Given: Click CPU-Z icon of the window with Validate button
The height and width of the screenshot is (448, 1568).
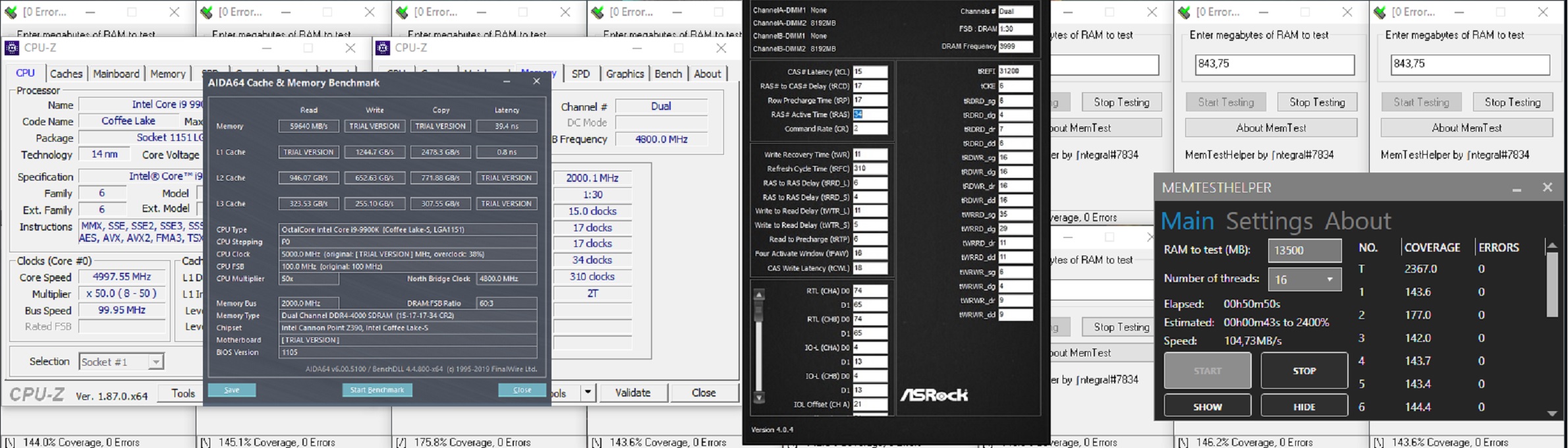Looking at the screenshot, I should [383, 47].
